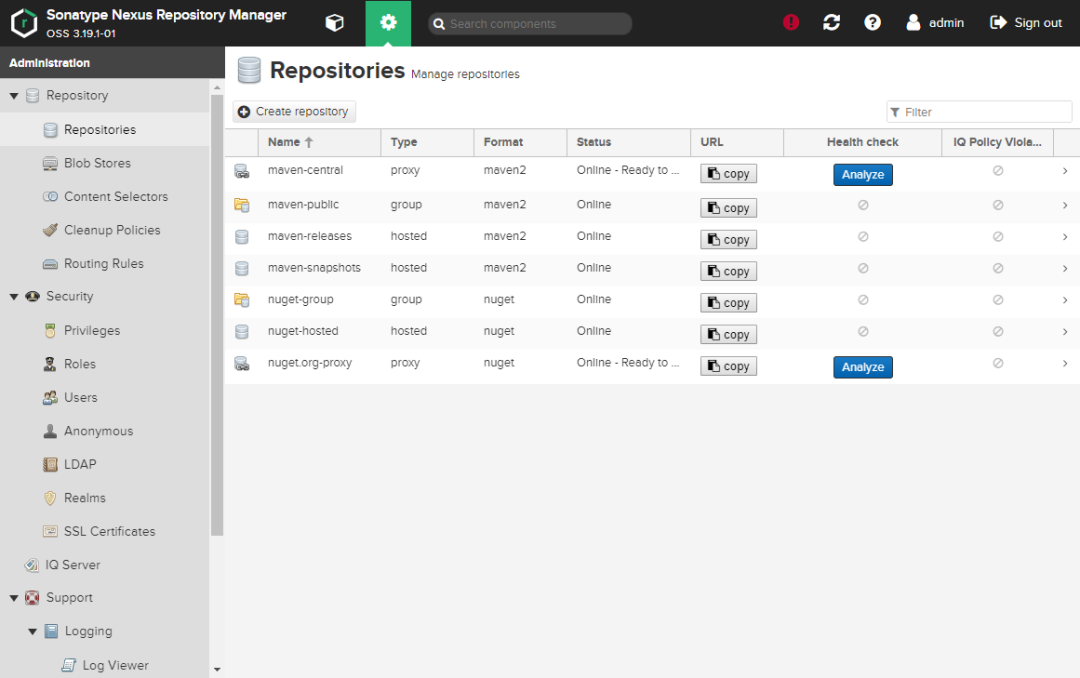The image size is (1080, 678).
Task: Click the nuget-group folder icon
Action: [241, 300]
